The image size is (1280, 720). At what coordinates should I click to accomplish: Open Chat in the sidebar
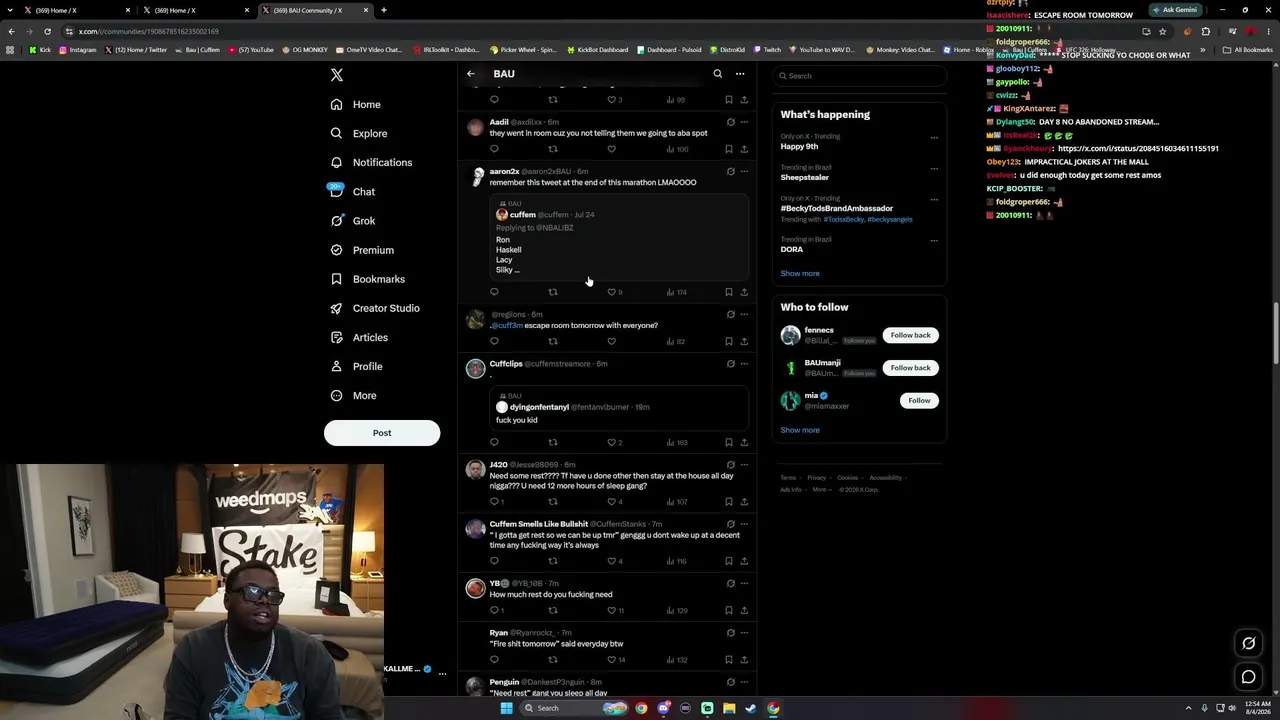point(352,191)
